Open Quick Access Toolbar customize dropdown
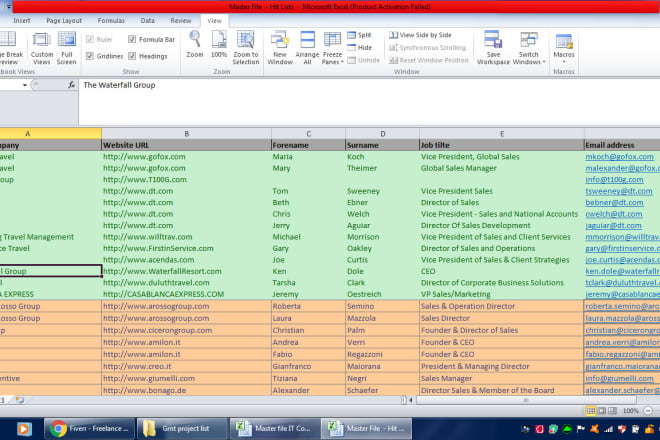The height and width of the screenshot is (440, 660). coord(8,7)
